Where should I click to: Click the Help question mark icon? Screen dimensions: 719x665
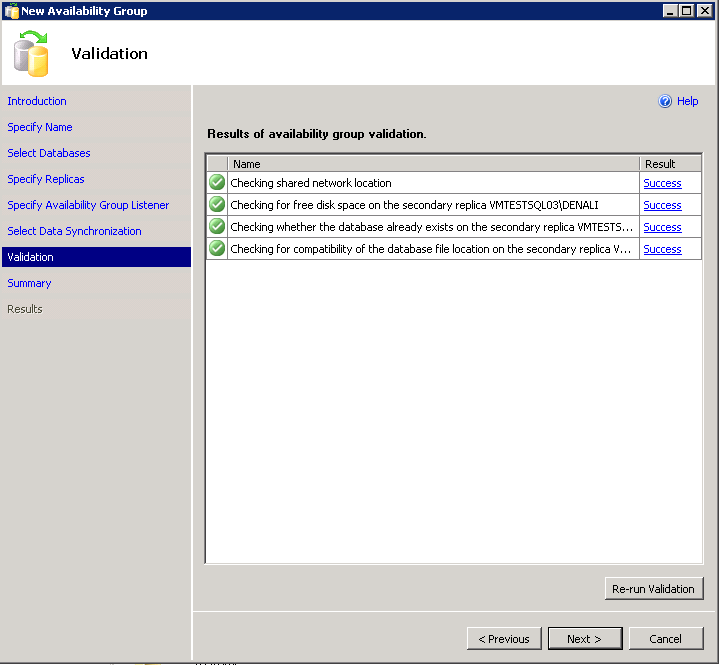click(x=665, y=101)
